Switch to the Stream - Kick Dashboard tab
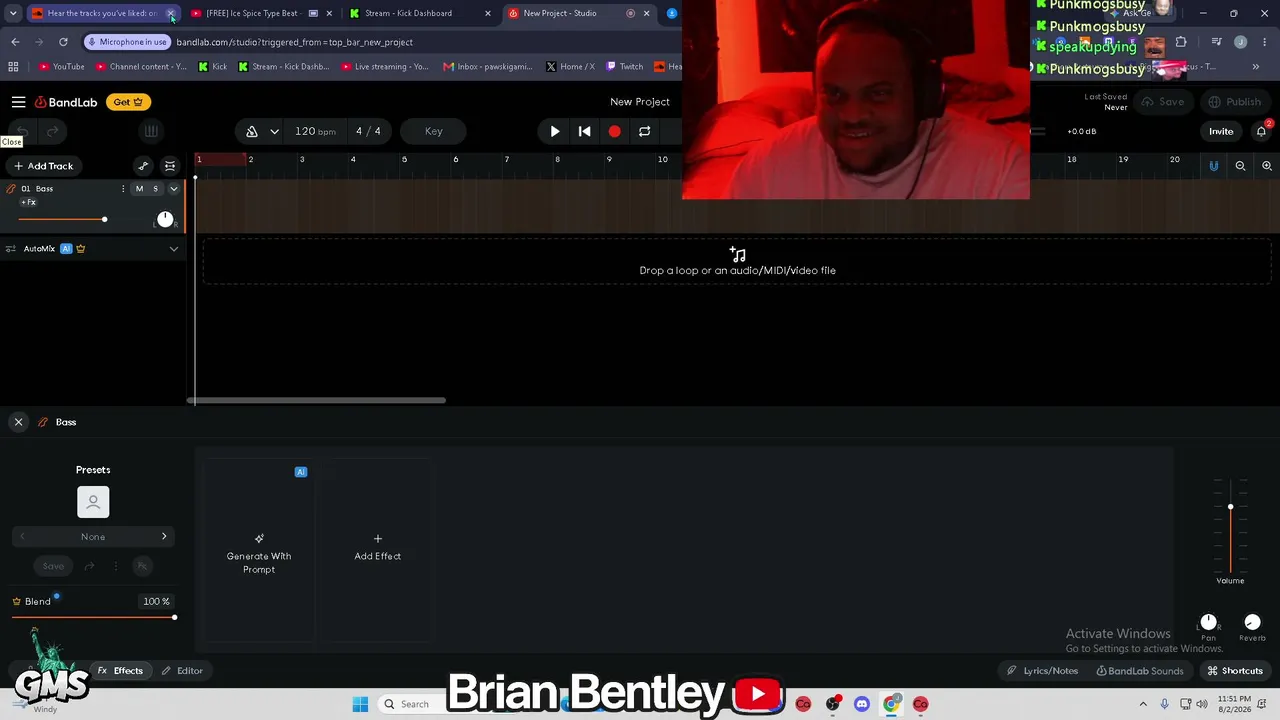Screen dimensions: 1280x720 point(420,13)
